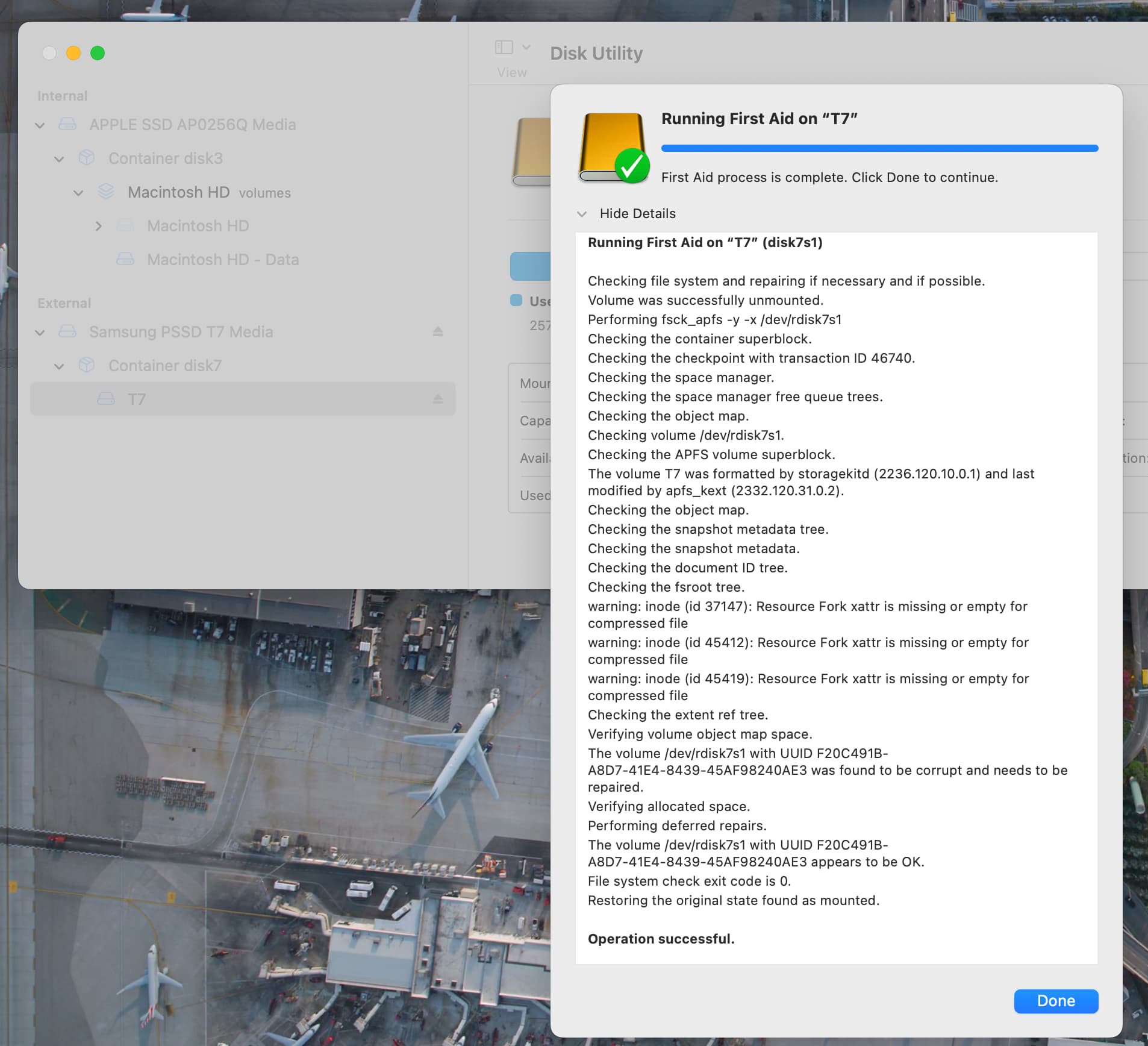Click the Done button
1148x1046 pixels.
1056,1001
